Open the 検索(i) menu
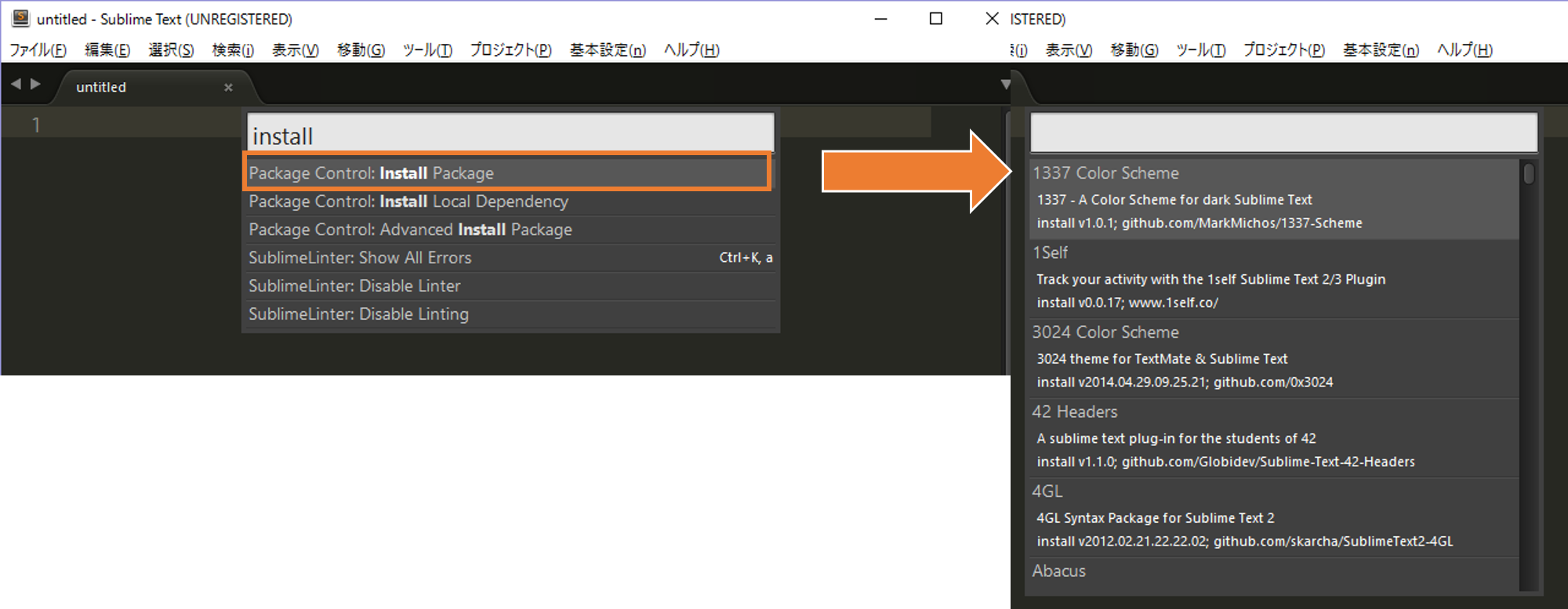The height and width of the screenshot is (609, 1568). (233, 50)
